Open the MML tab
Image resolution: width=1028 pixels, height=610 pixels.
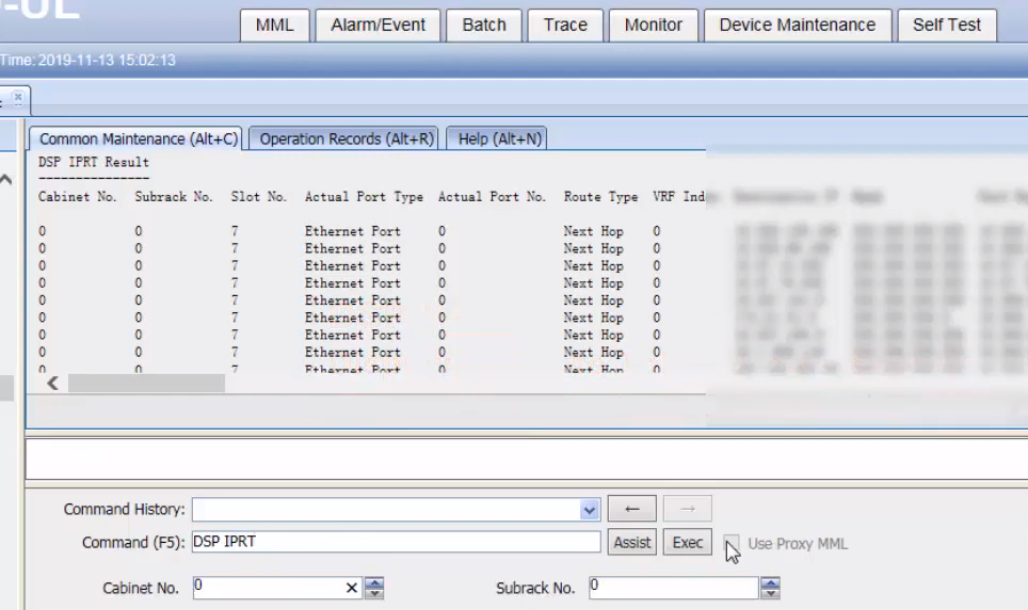275,26
